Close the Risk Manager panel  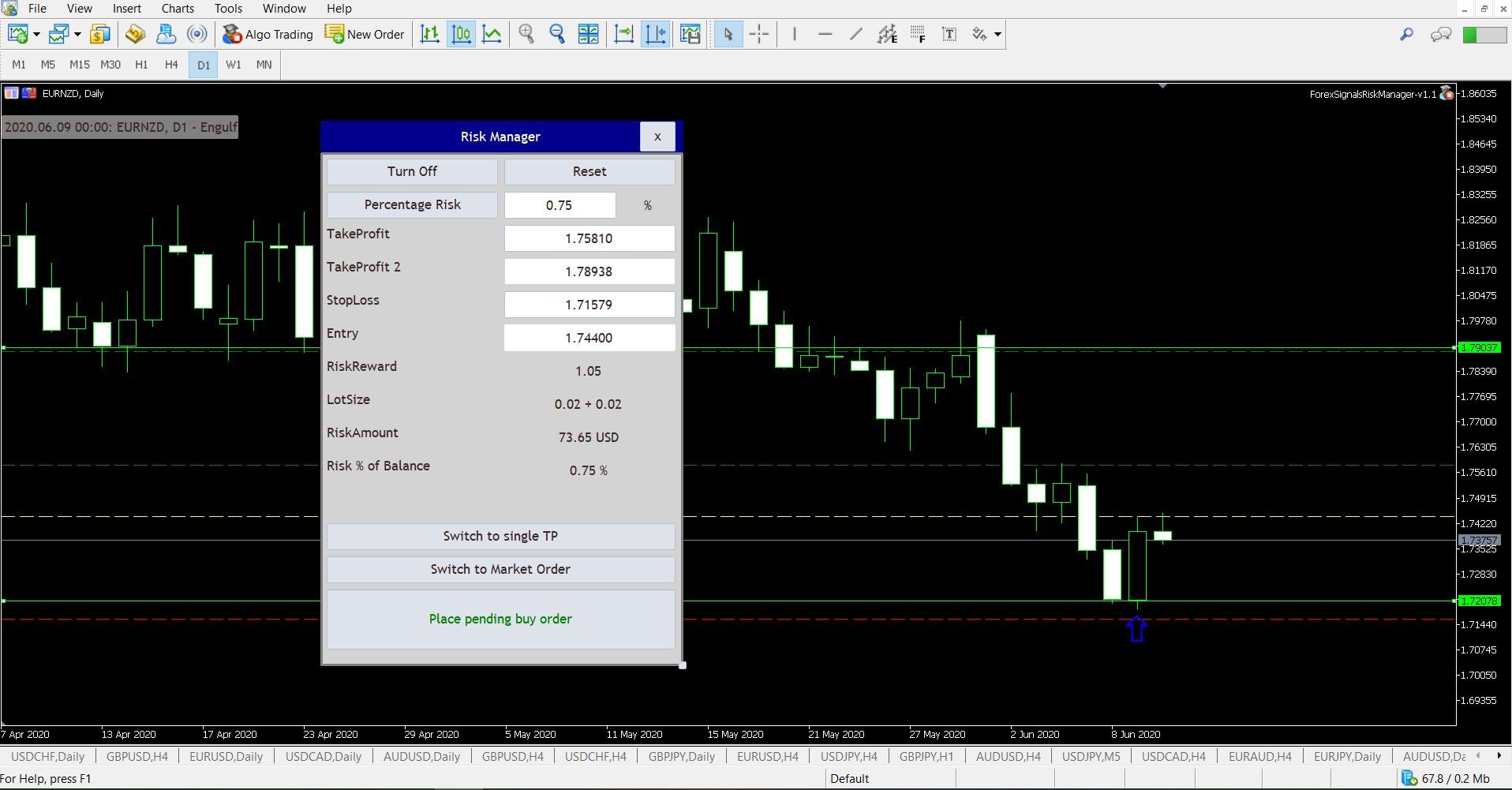tap(657, 137)
